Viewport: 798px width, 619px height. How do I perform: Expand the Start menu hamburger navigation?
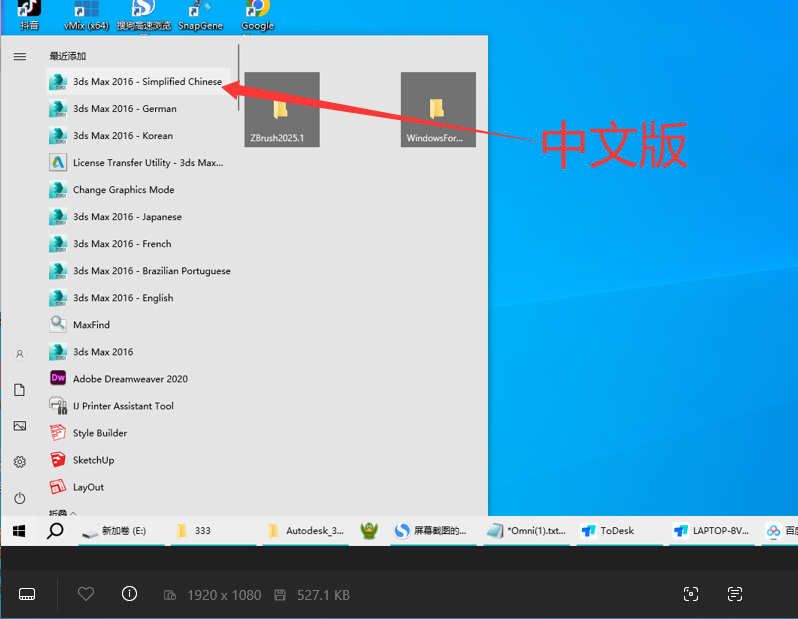pos(19,57)
